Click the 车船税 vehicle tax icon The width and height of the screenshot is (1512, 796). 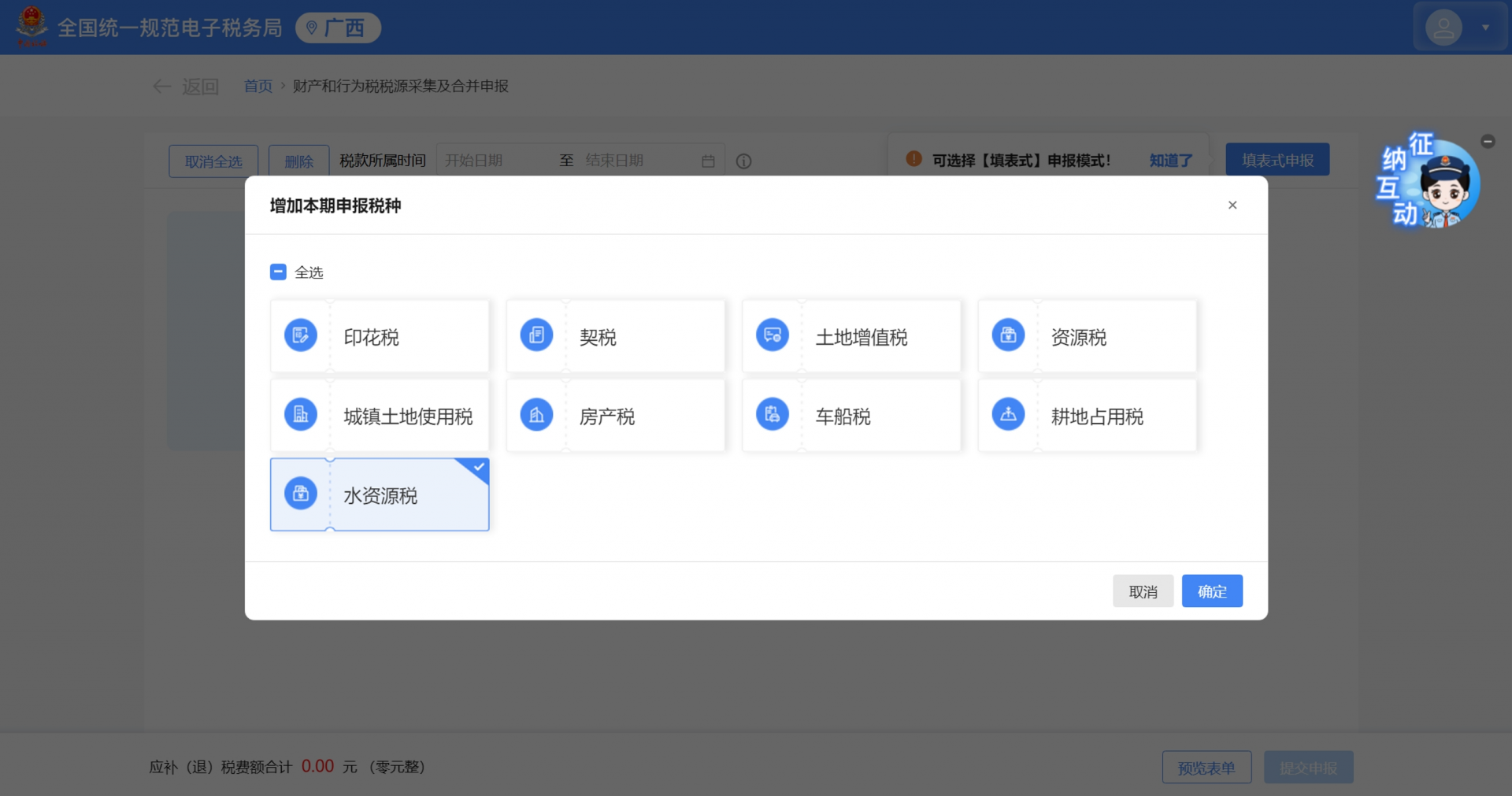click(x=772, y=415)
